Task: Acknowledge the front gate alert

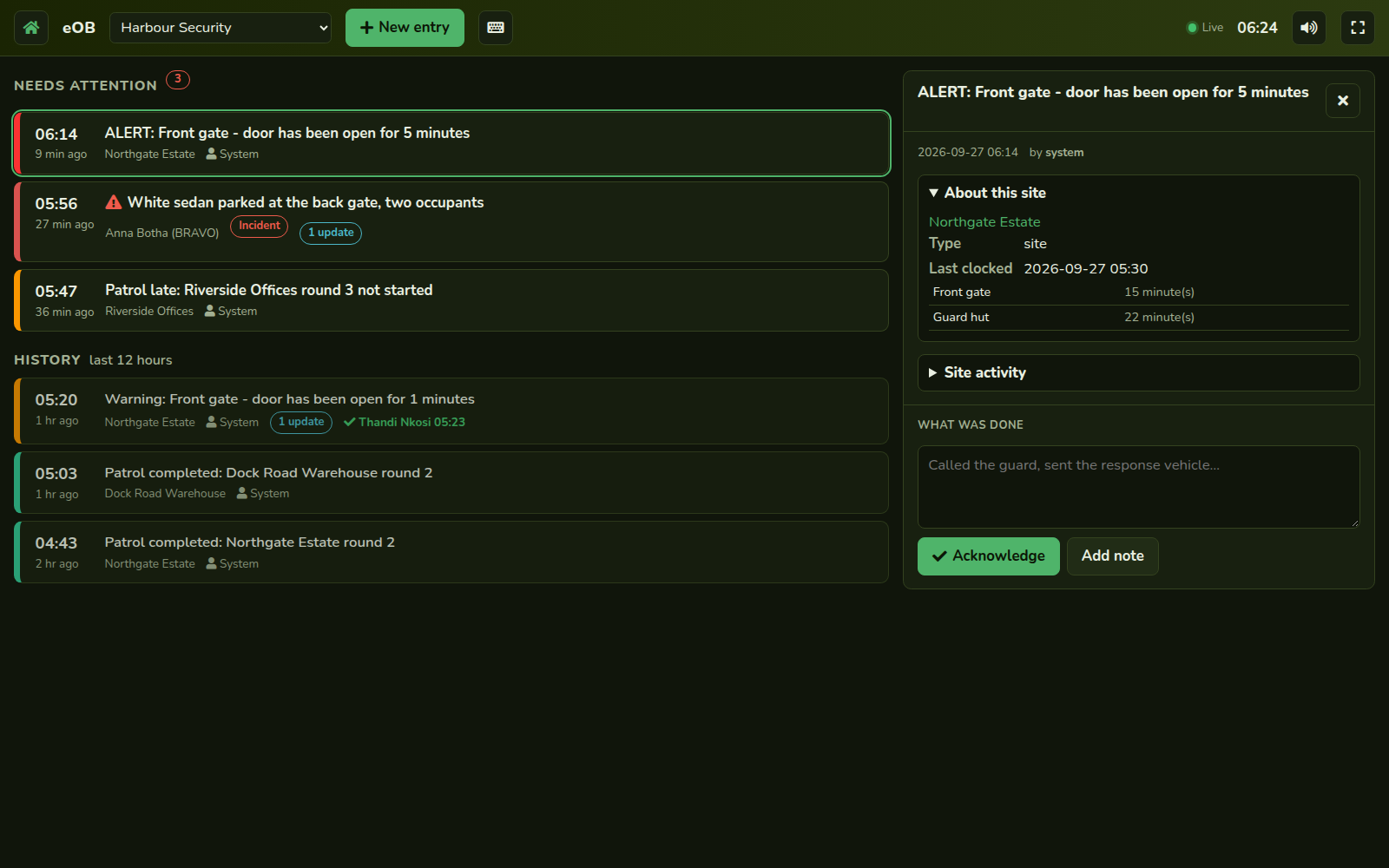Action: [989, 556]
